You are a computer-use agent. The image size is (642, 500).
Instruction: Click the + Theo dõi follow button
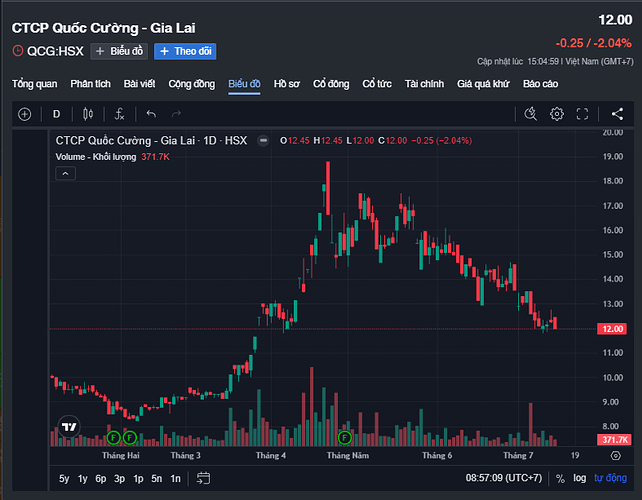(x=185, y=51)
